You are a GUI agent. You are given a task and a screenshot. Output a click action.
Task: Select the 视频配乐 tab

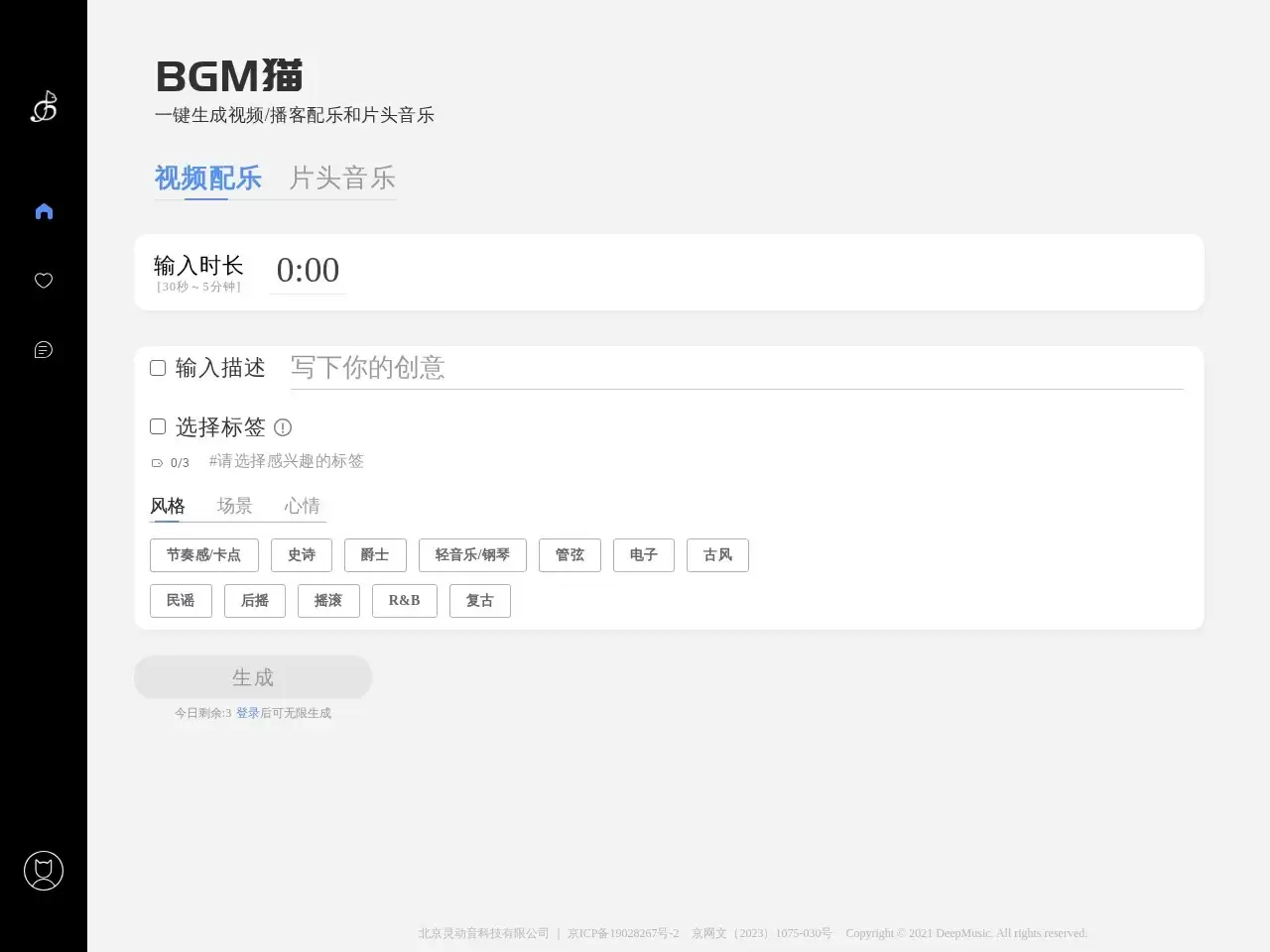[206, 178]
